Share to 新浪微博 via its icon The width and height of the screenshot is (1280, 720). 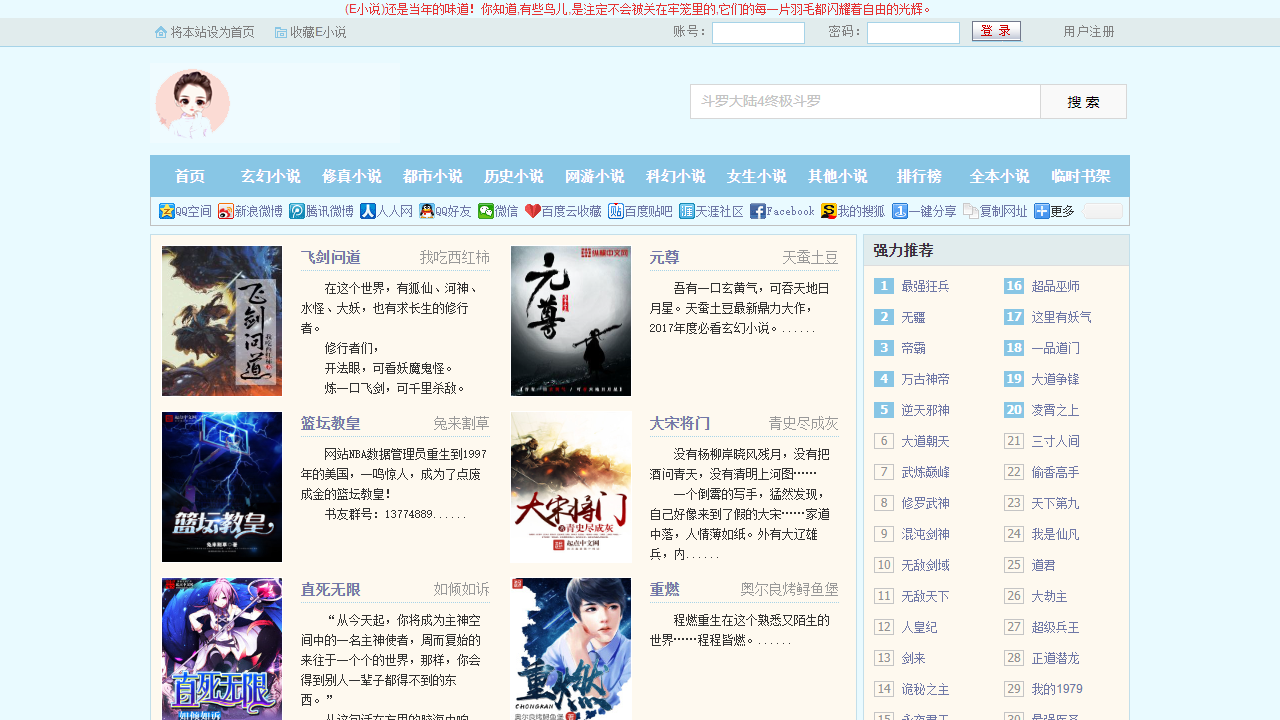tap(226, 211)
